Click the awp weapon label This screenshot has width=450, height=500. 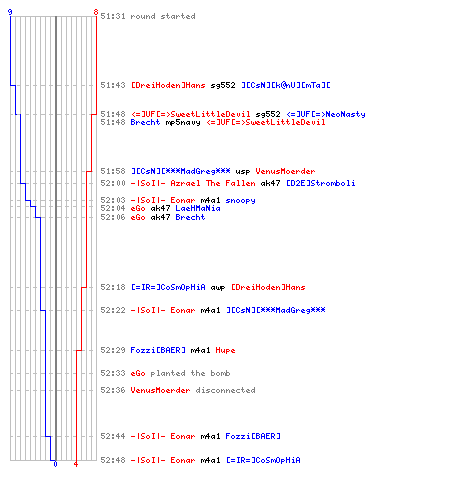[x=218, y=287]
